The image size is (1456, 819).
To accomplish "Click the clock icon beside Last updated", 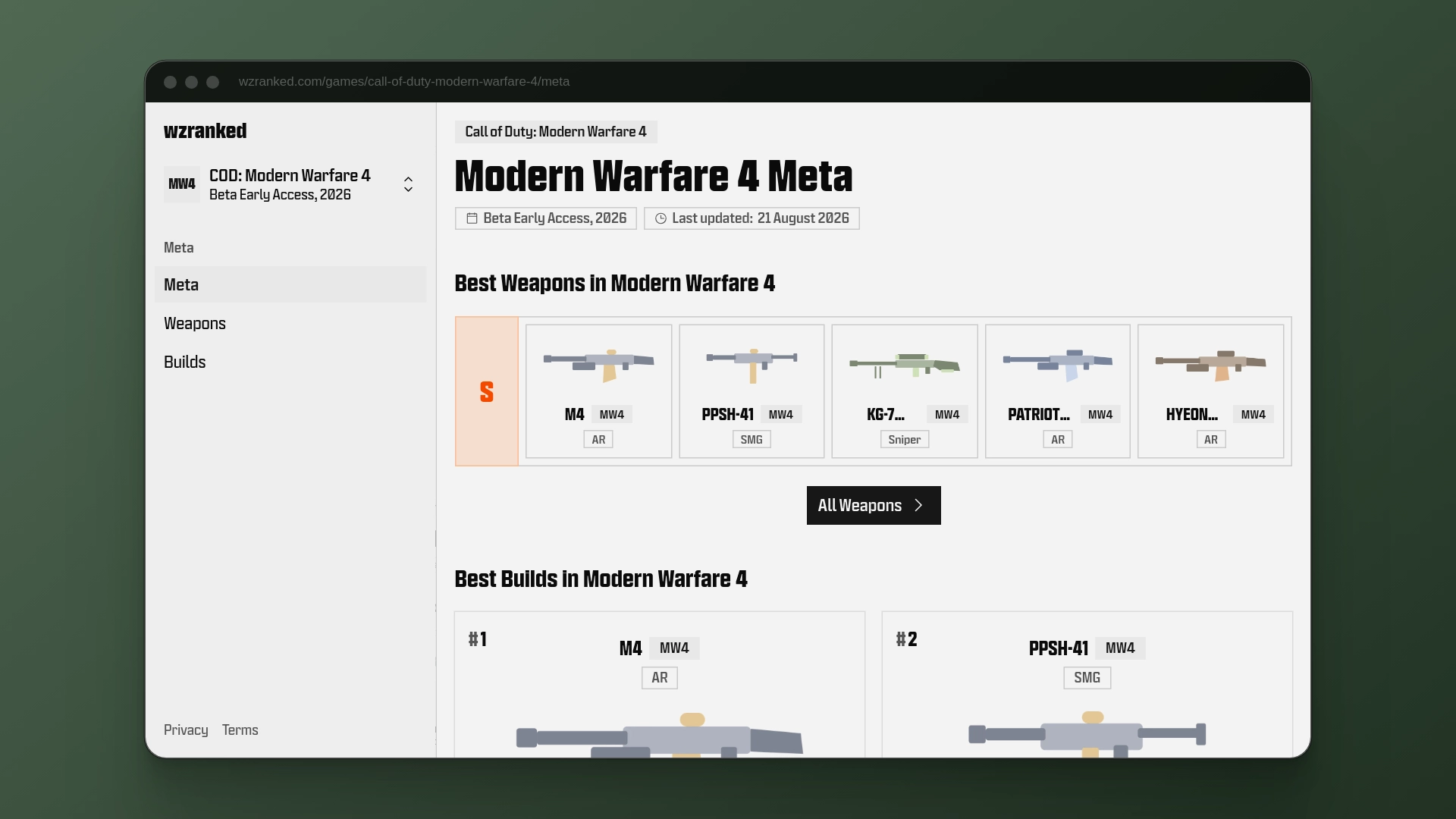I will 661,218.
